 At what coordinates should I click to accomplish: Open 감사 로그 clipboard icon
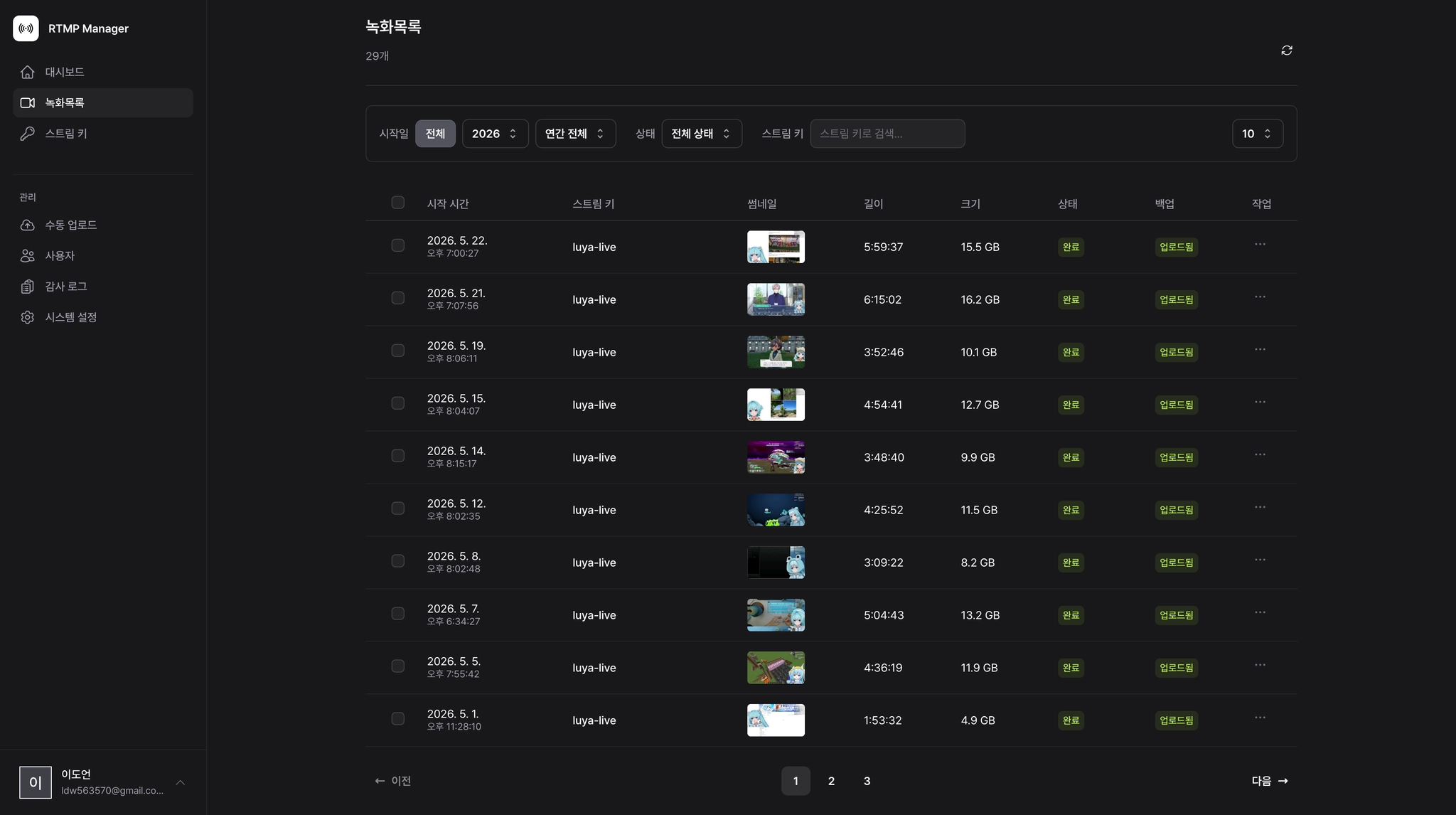click(x=28, y=287)
